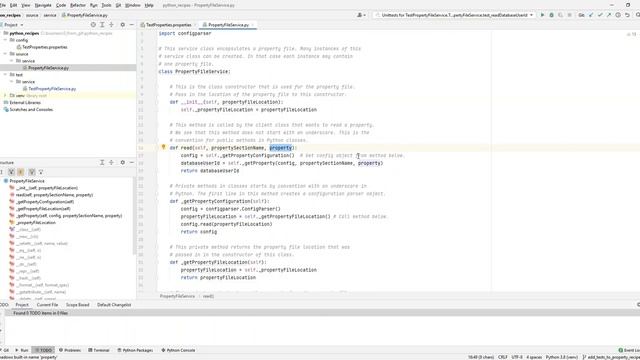Hide the Structure tool window
Screen dimensions: 640x360
pyautogui.click(x=131, y=162)
